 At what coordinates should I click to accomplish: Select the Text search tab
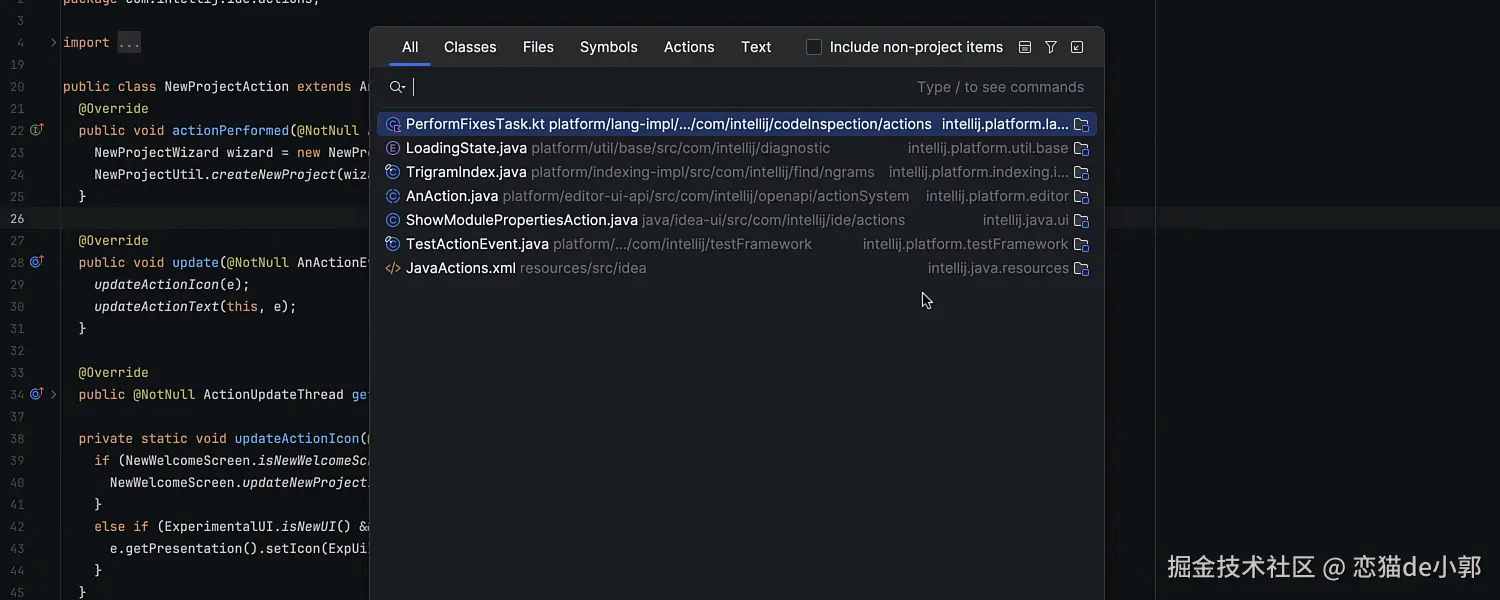tap(756, 47)
